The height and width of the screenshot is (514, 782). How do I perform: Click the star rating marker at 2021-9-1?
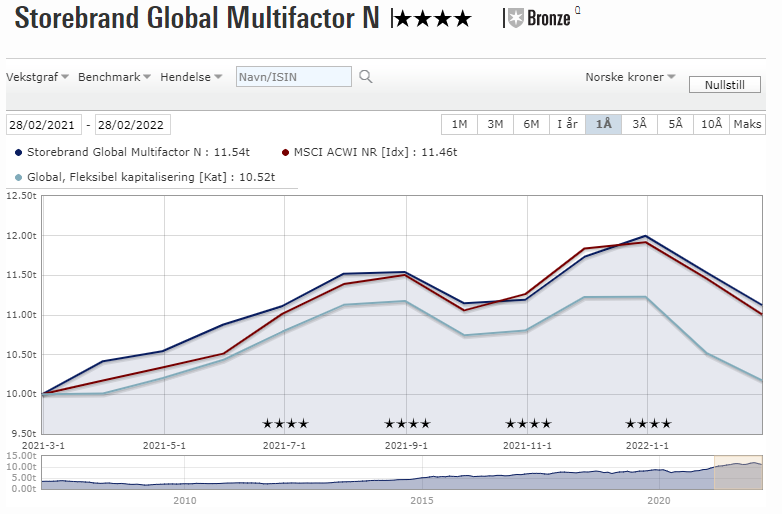click(x=407, y=424)
